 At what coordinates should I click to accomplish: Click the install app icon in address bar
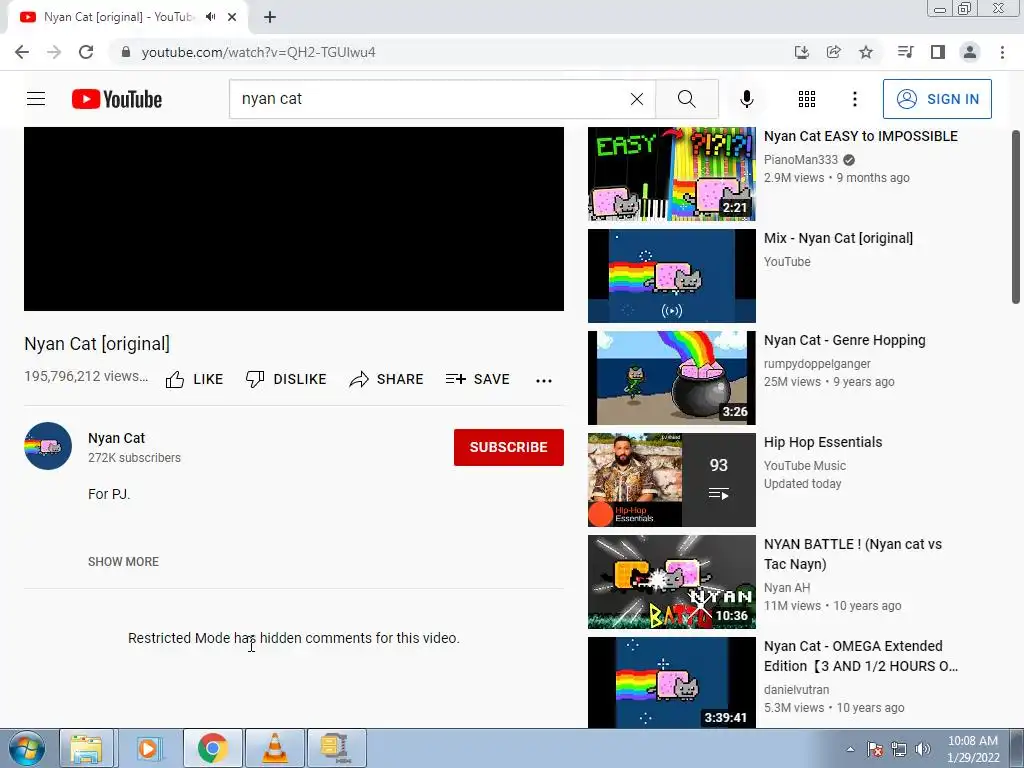[x=801, y=52]
